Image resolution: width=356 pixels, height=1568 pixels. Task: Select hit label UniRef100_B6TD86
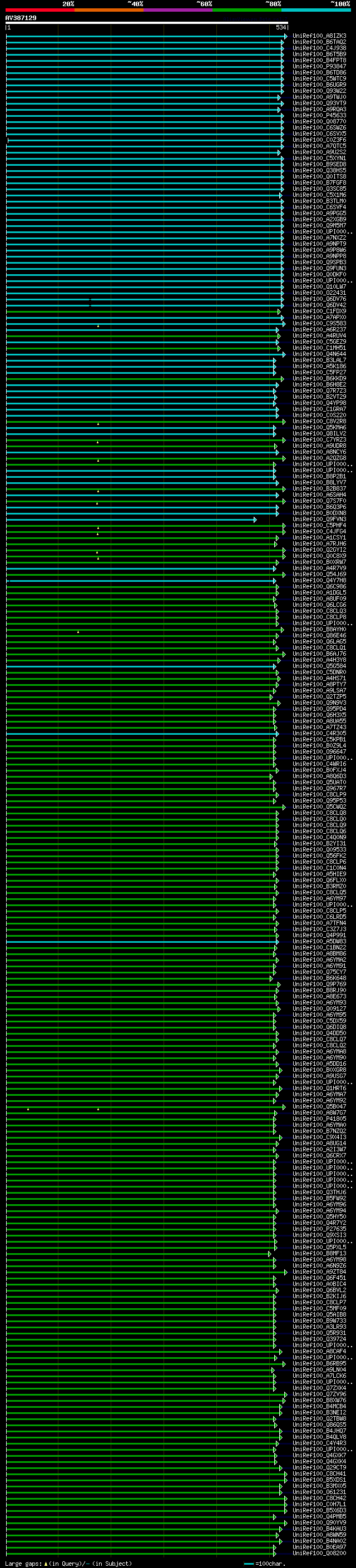pyautogui.click(x=319, y=72)
